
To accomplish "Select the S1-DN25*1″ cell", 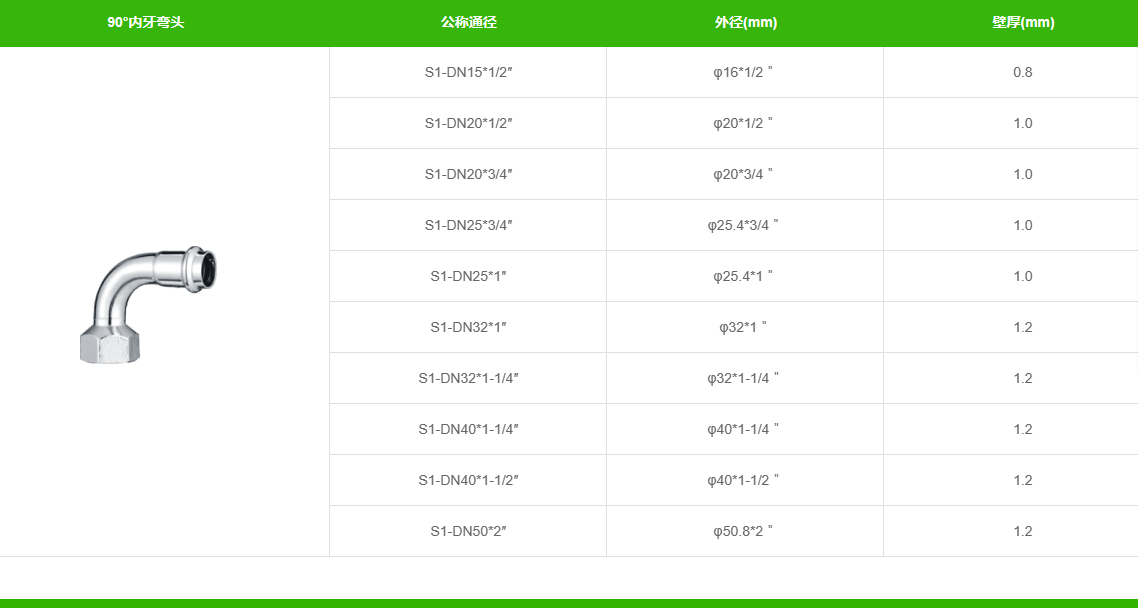I will tap(468, 276).
